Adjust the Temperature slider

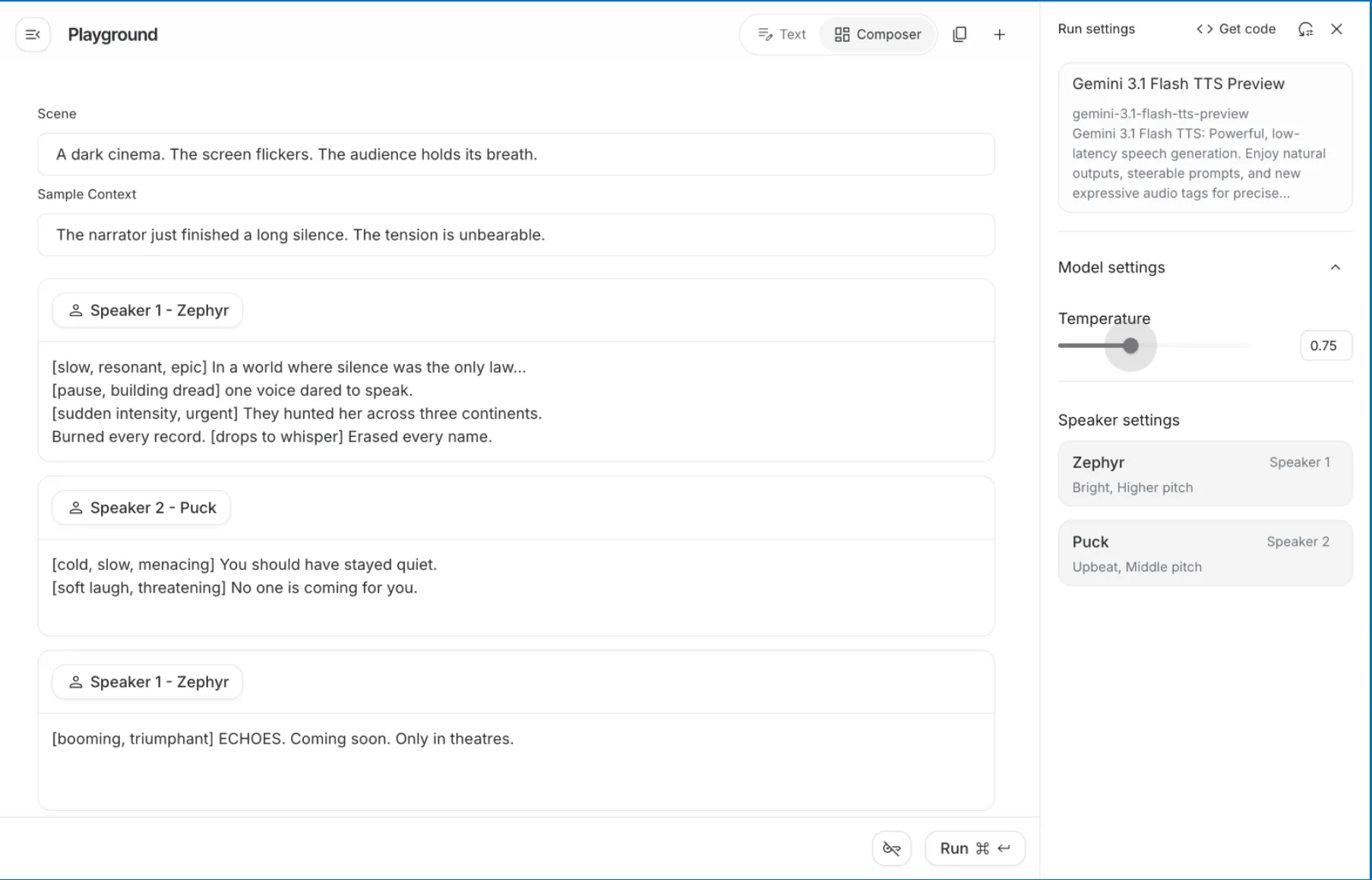[1130, 345]
